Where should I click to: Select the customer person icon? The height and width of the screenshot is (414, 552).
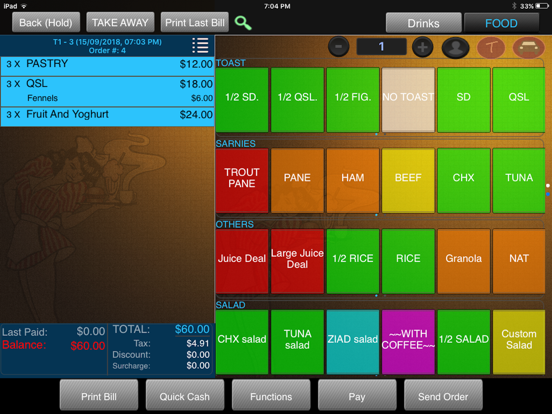pyautogui.click(x=456, y=47)
